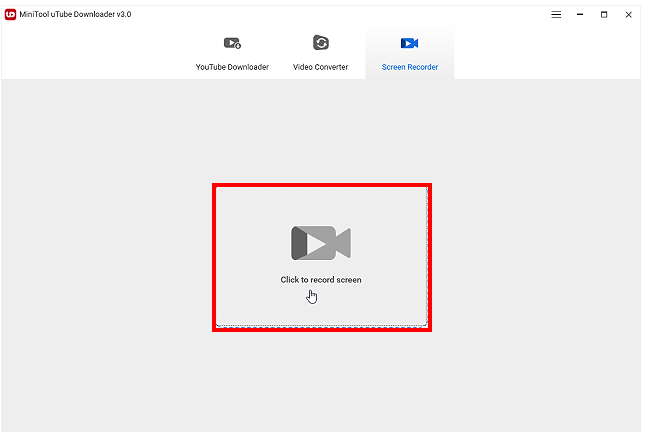Click the 'Click to record screen' text
Image resolution: width=655 pixels, height=433 pixels.
(x=321, y=280)
